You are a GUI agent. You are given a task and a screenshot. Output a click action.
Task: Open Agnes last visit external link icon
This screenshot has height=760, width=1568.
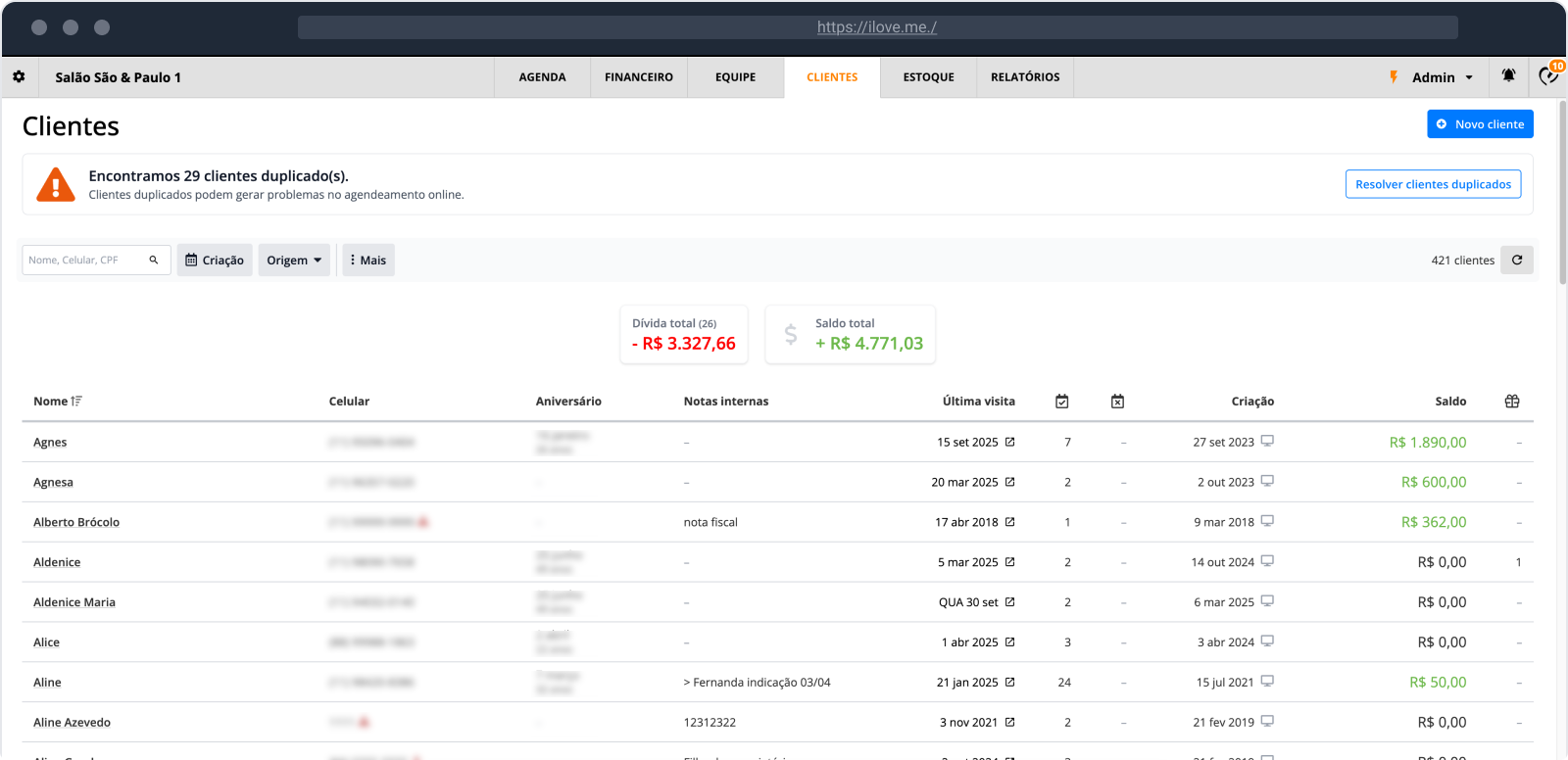pos(1010,442)
